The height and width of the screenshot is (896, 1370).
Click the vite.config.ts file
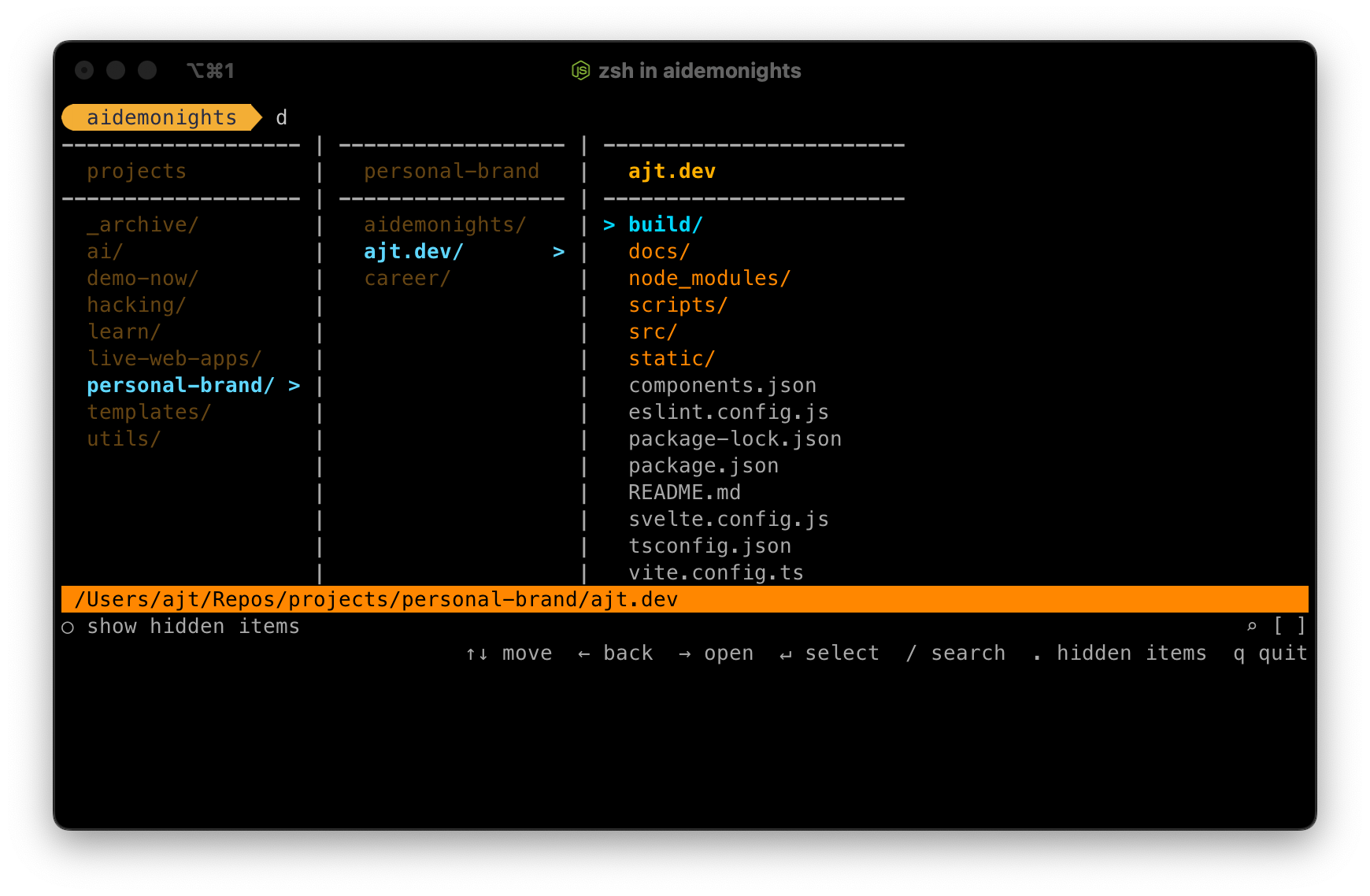point(716,573)
